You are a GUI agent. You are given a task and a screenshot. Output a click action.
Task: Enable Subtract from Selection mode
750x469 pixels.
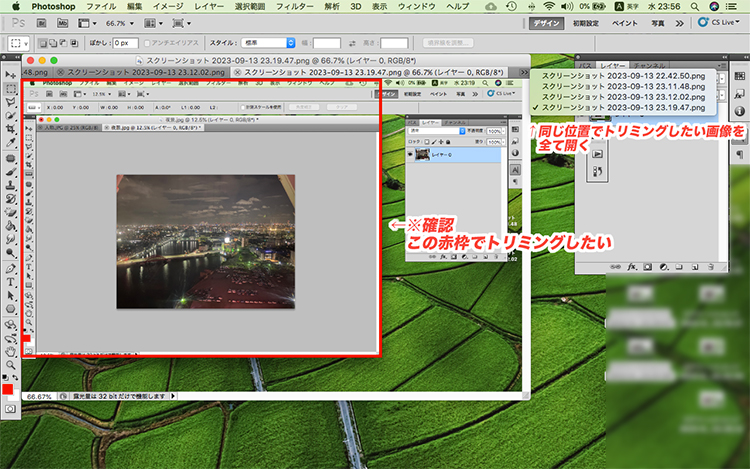coord(64,43)
